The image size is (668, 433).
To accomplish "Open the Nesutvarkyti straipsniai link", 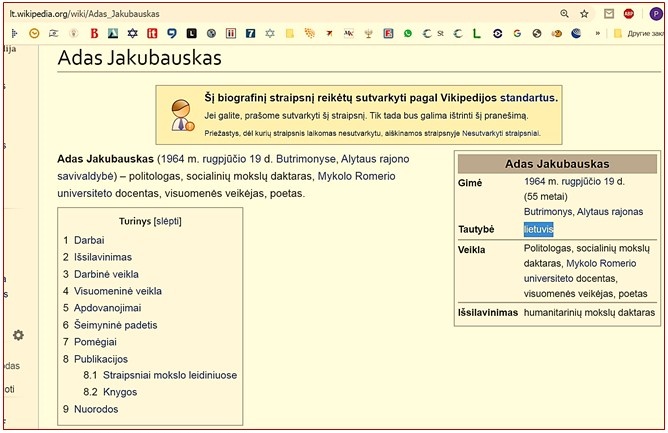I will 491,132.
